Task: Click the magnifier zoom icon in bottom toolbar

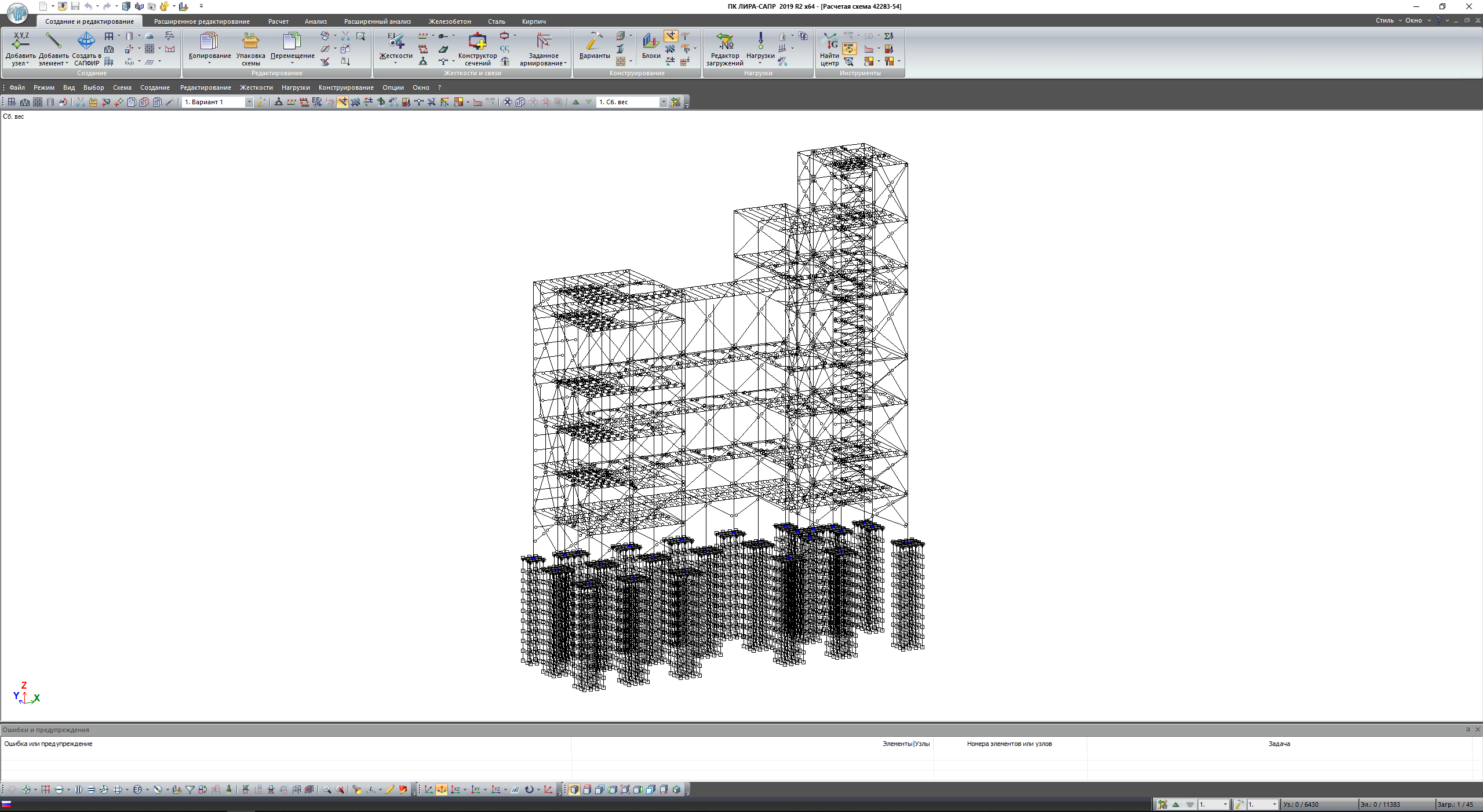Action: 327,789
